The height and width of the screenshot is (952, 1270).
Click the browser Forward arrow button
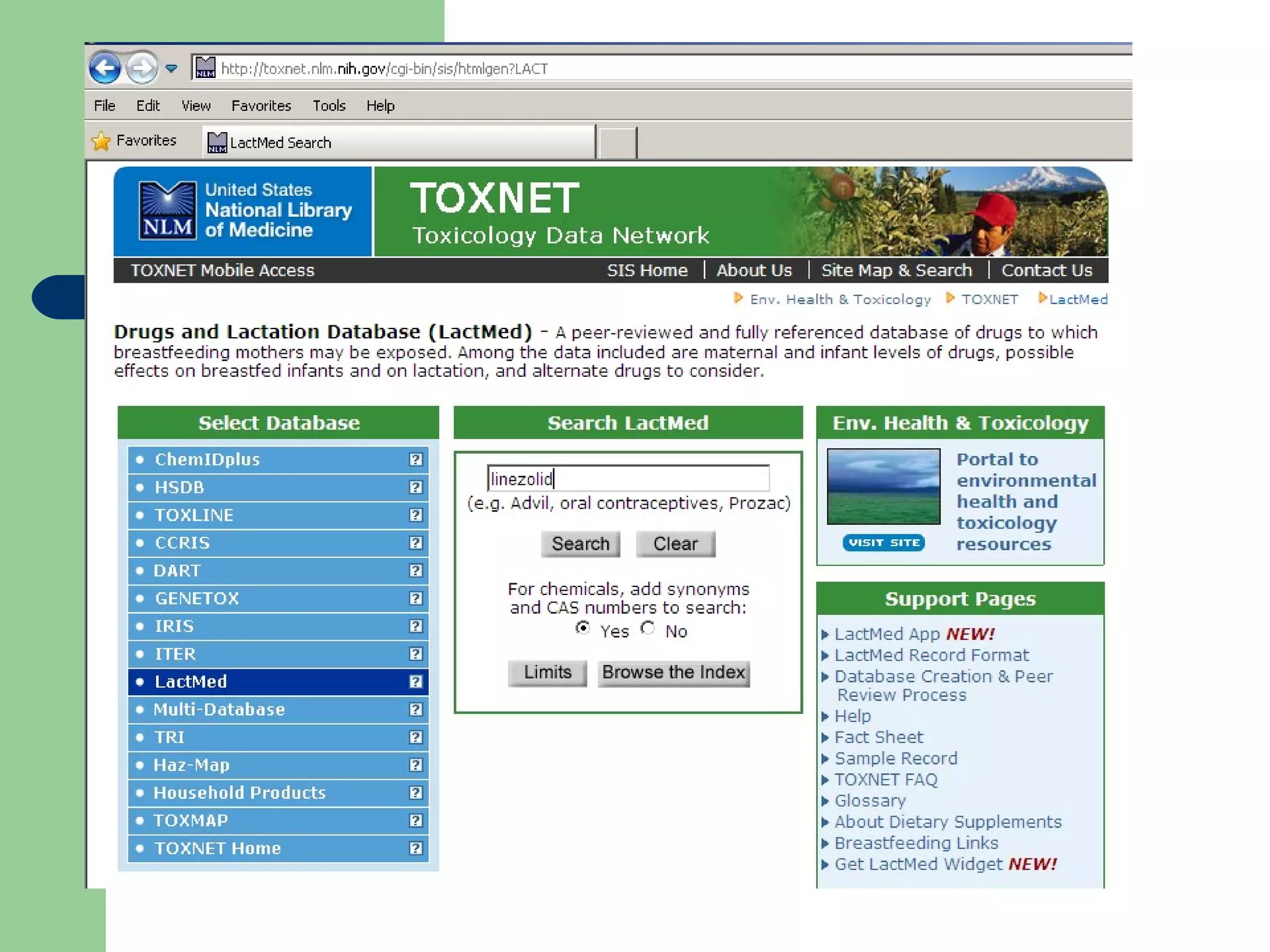pos(142,68)
